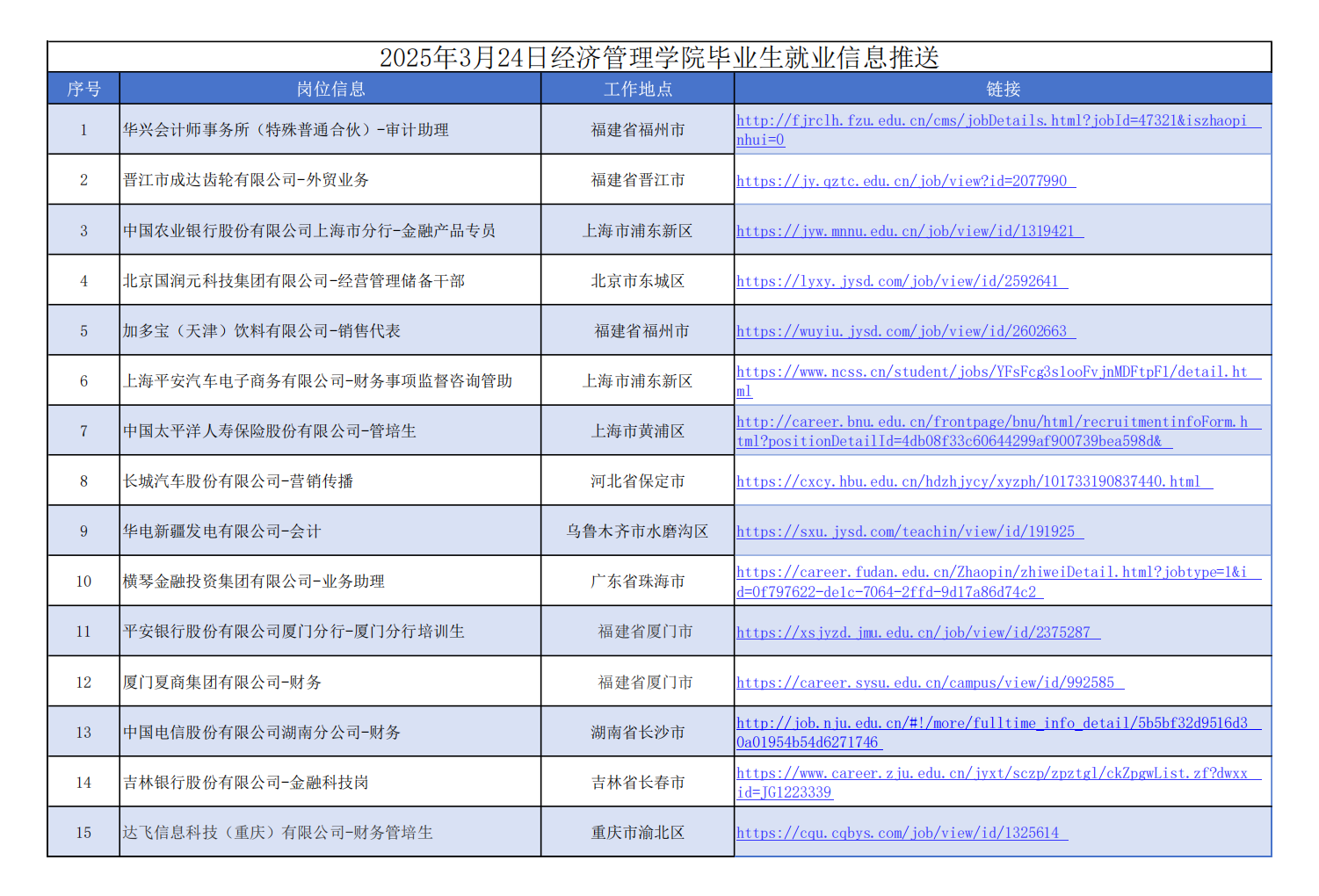Open the lyxy.jysd.com job link
The height and width of the screenshot is (896, 1319).
click(x=897, y=281)
